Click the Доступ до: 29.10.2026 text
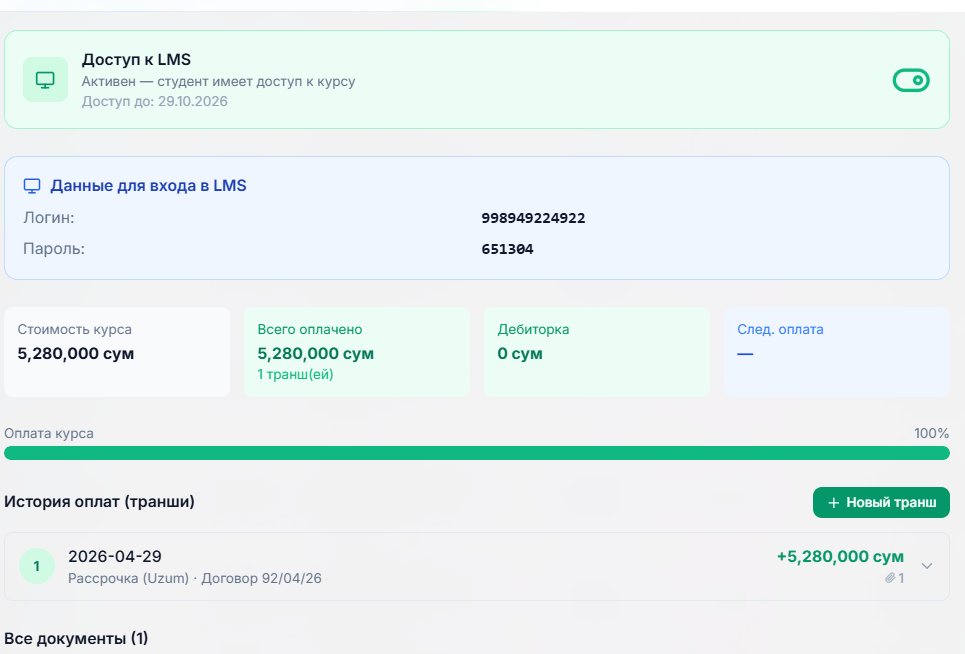Viewport: 965px width, 654px height. click(154, 102)
